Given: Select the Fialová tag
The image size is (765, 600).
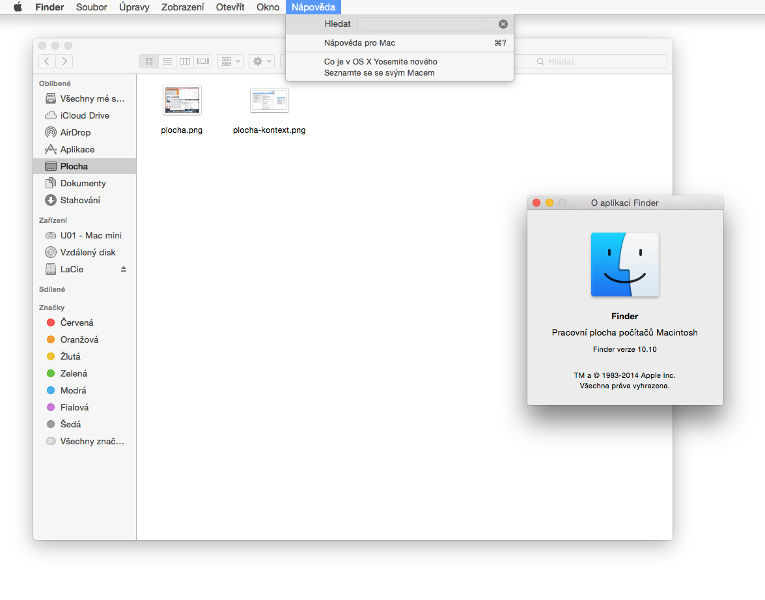Looking at the screenshot, I should (84, 407).
